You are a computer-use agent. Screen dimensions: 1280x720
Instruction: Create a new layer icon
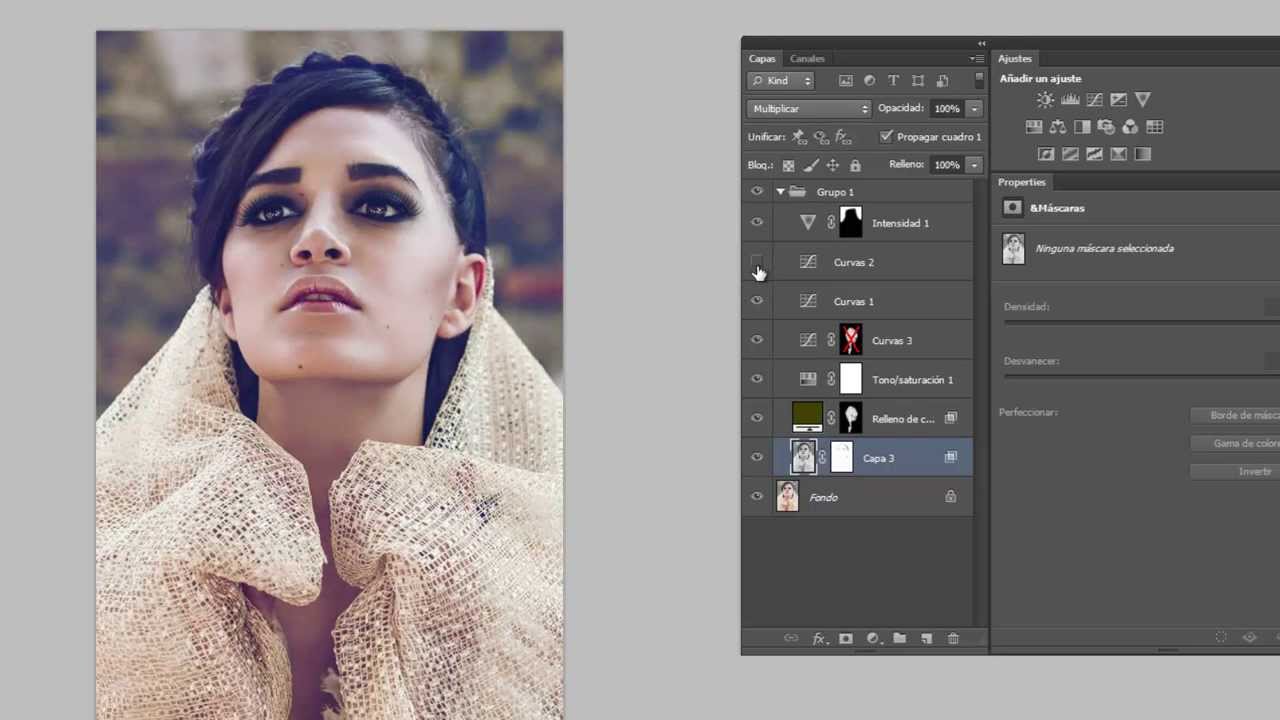[926, 638]
